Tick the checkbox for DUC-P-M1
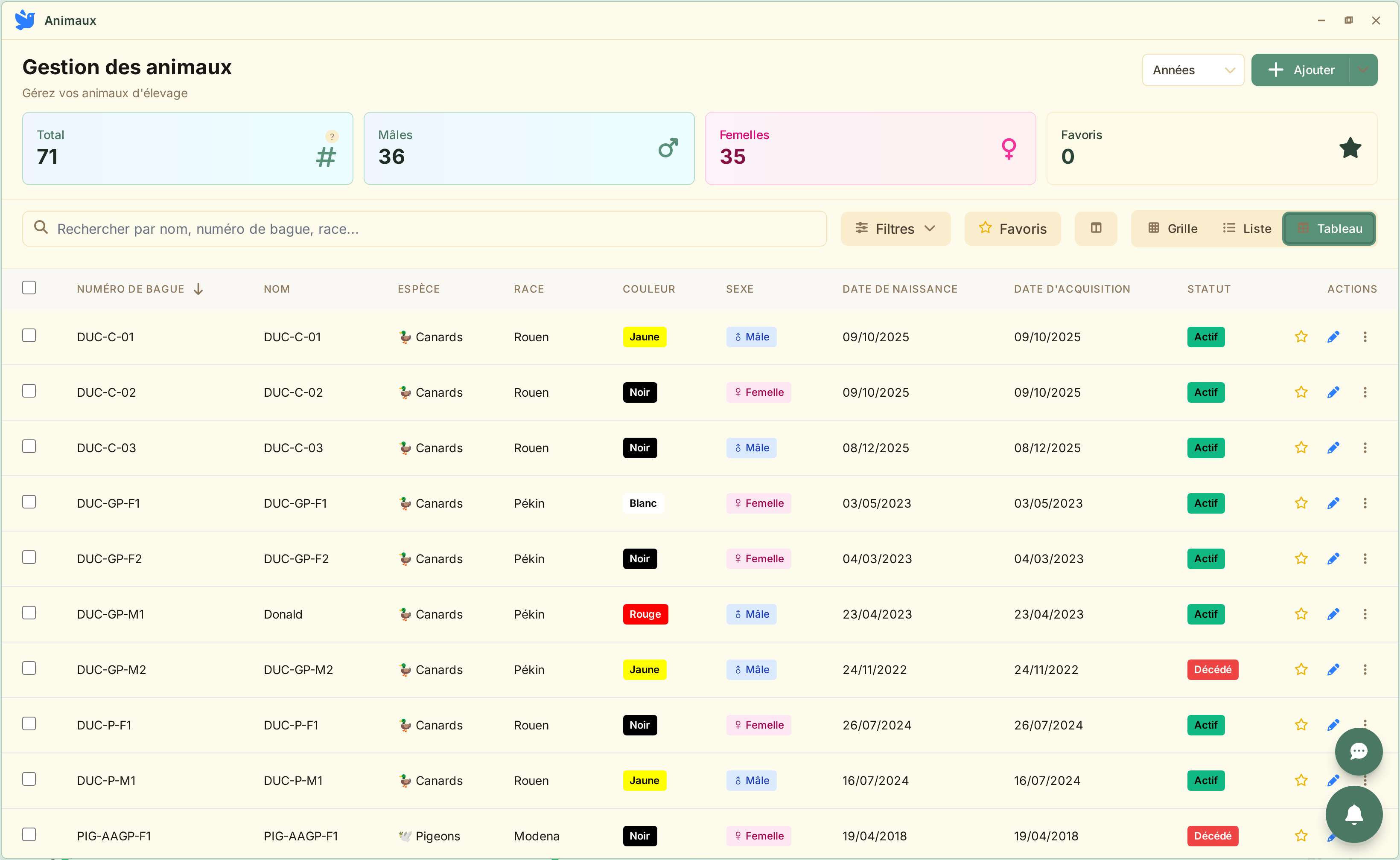This screenshot has height=860, width=1400. click(x=29, y=779)
